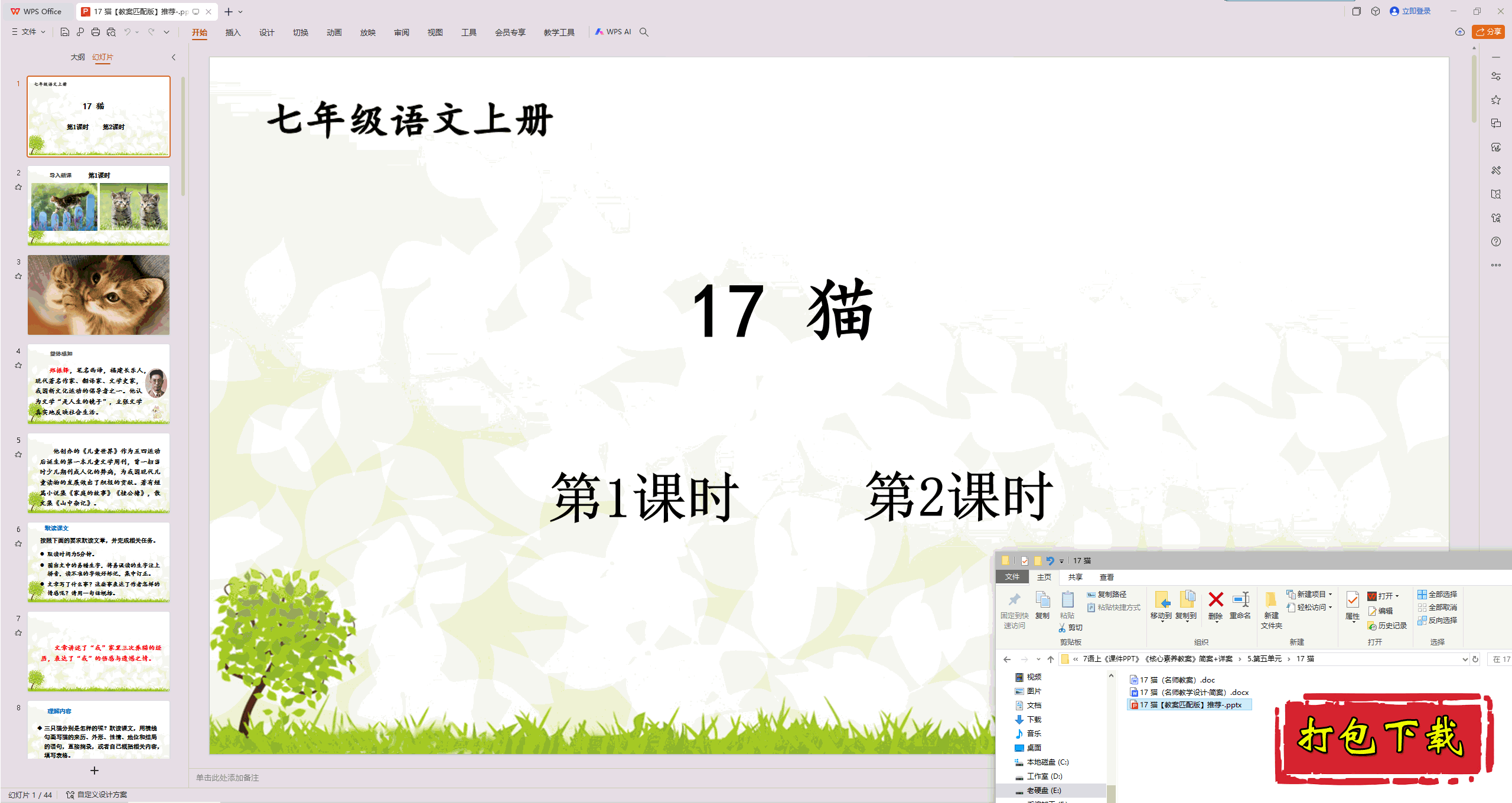Select the slide 3 cat photo thumbnail

(99, 295)
